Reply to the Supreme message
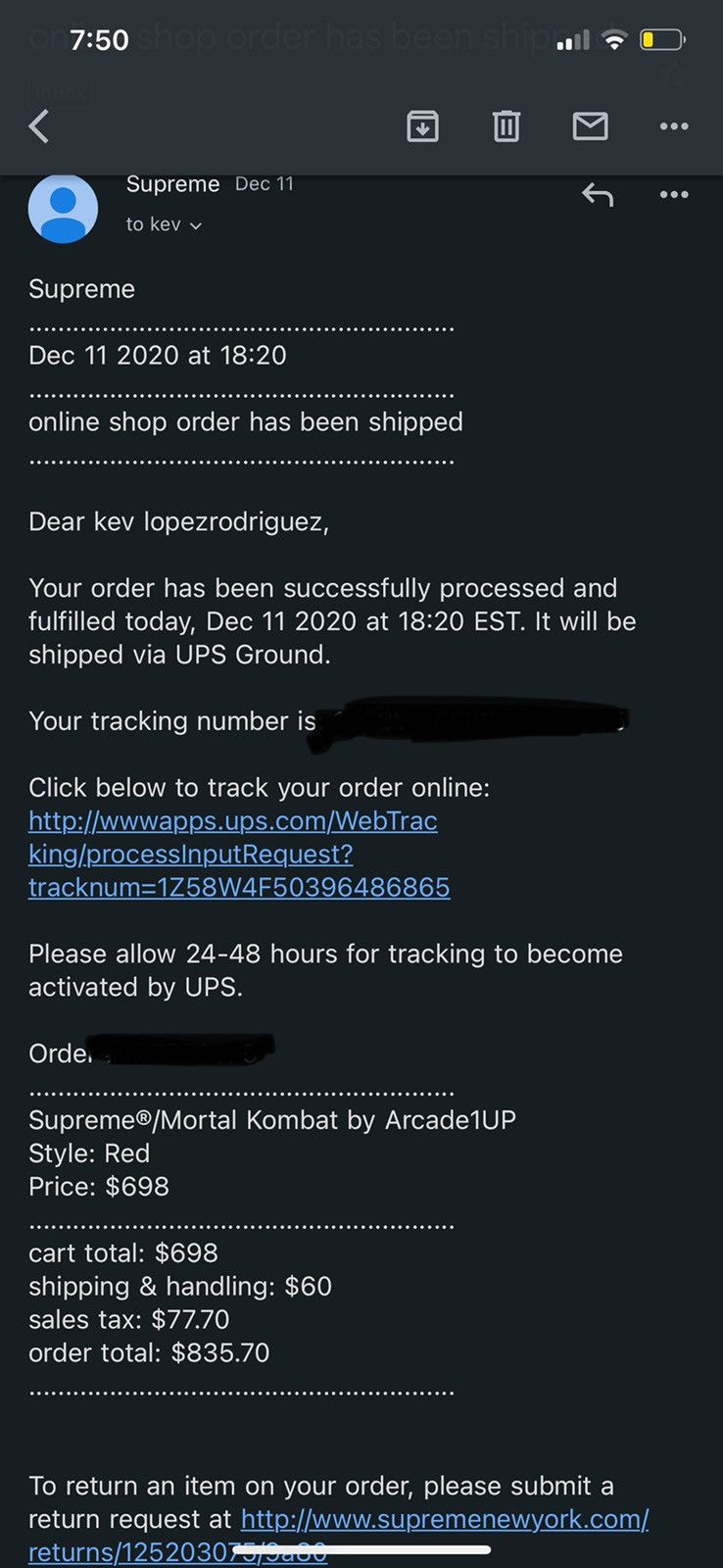This screenshot has height=1568, width=723. [598, 195]
